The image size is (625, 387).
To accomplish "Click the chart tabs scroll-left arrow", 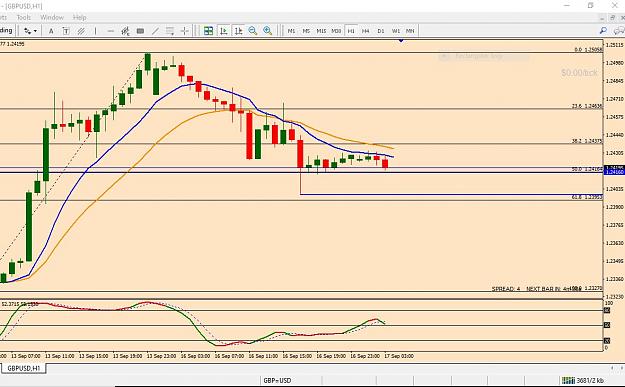I will click(612, 368).
